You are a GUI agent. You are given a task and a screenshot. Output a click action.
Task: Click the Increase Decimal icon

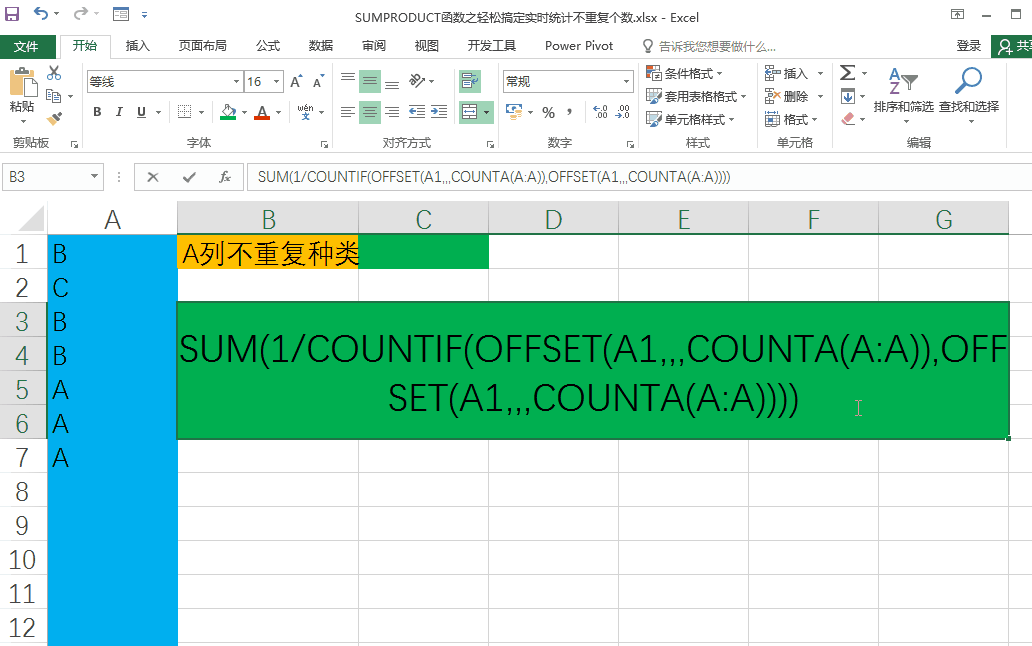tap(600, 112)
